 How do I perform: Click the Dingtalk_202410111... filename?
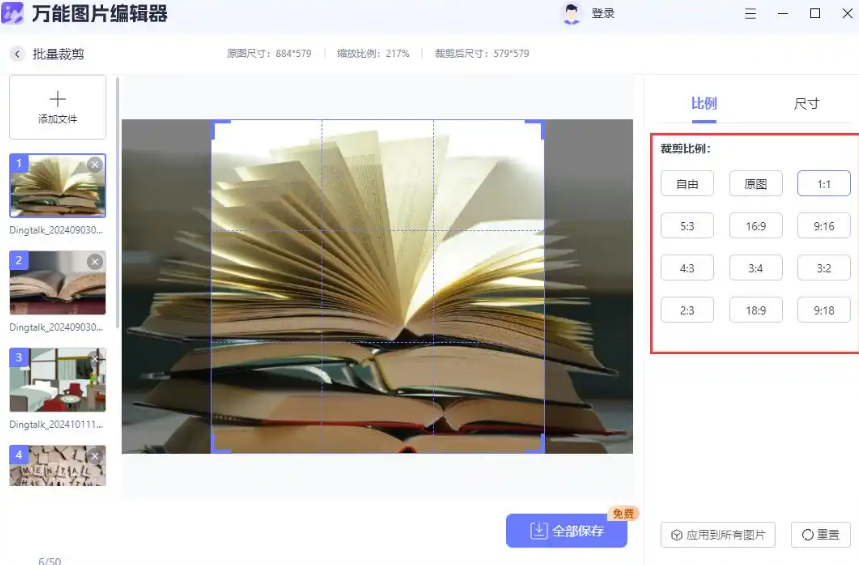coord(56,424)
